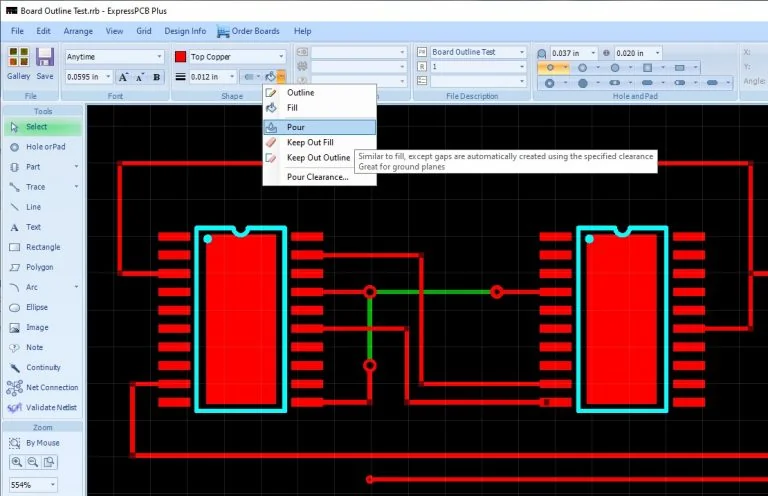
Task: Activate the Line tool
Action: click(43, 207)
